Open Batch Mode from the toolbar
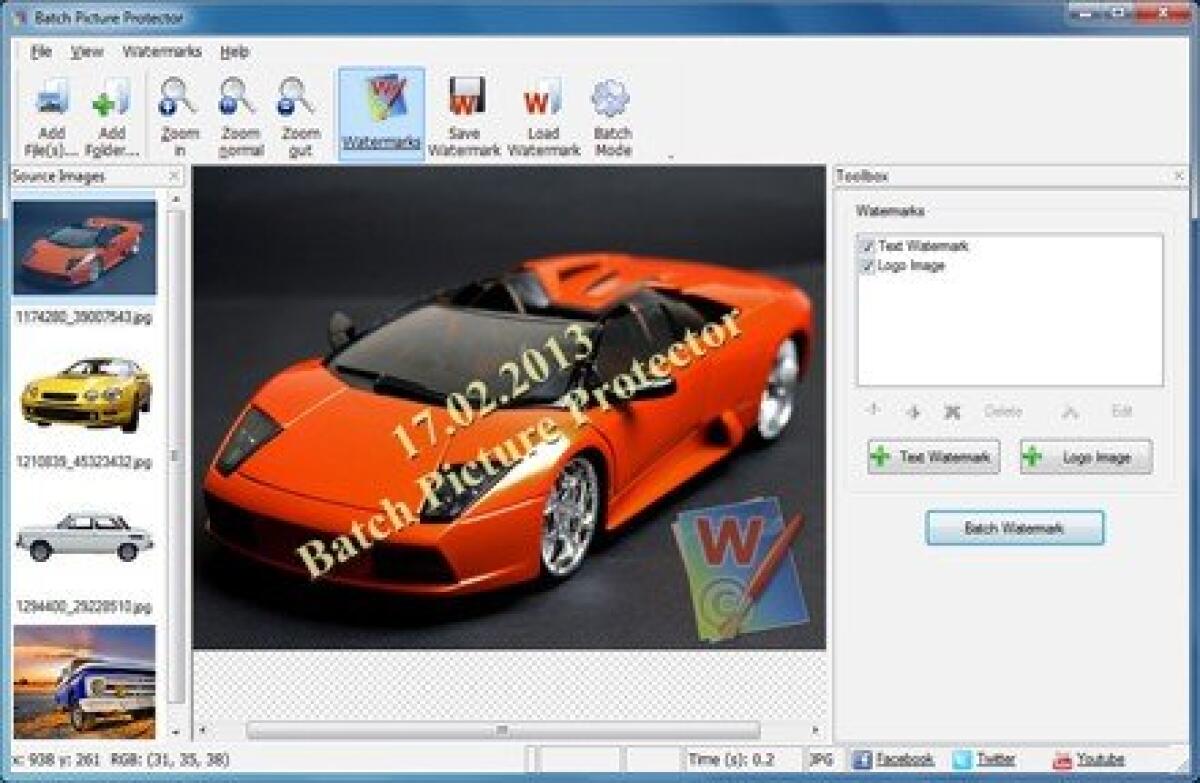 coord(613,110)
